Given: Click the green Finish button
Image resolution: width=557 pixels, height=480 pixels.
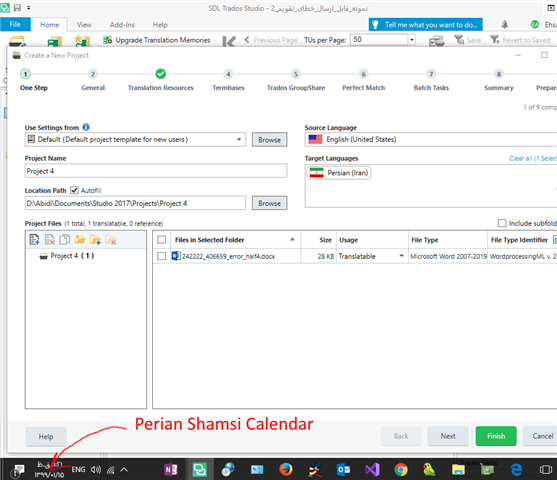Looking at the screenshot, I should click(496, 436).
